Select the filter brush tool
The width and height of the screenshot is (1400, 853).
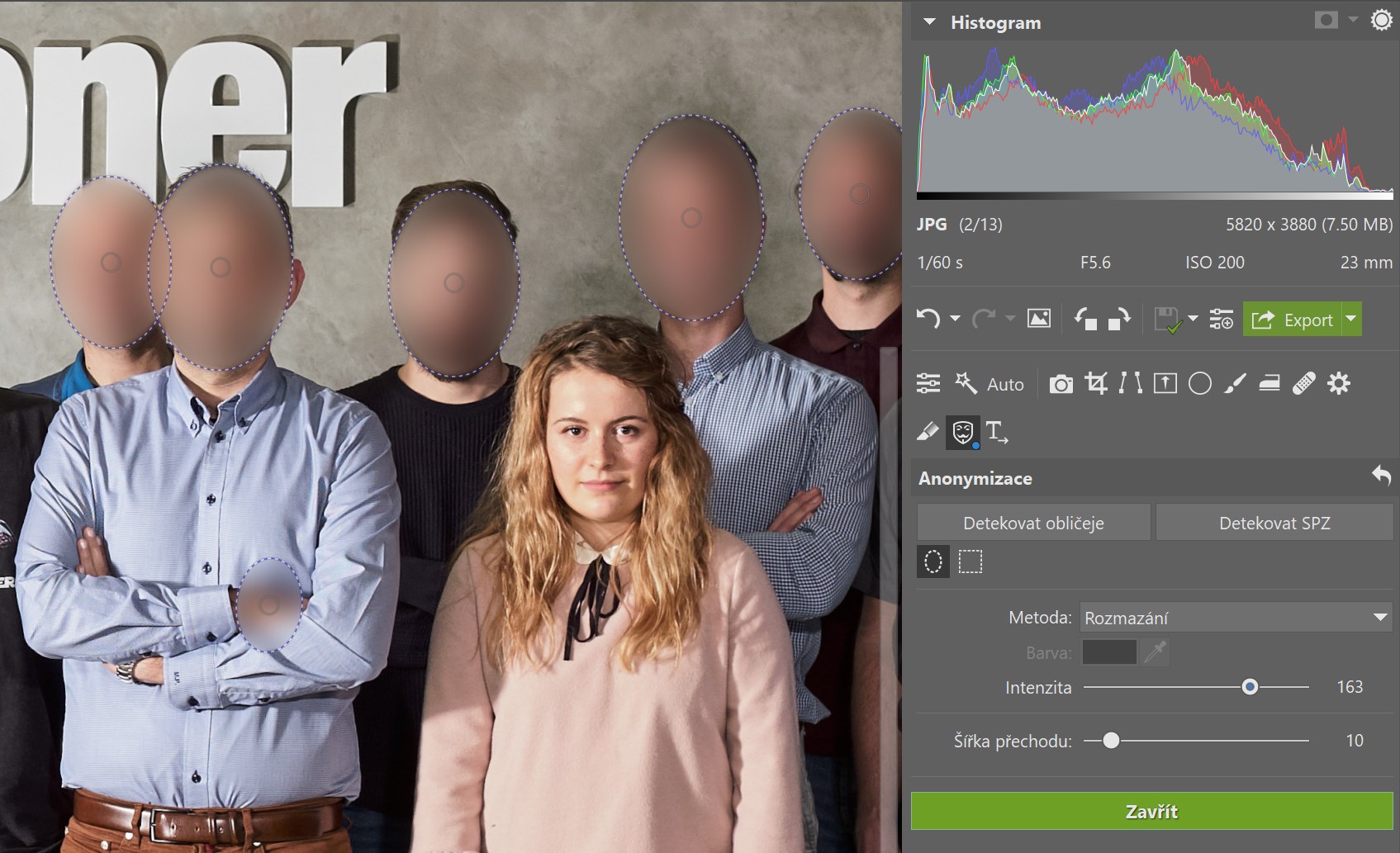coord(1235,383)
